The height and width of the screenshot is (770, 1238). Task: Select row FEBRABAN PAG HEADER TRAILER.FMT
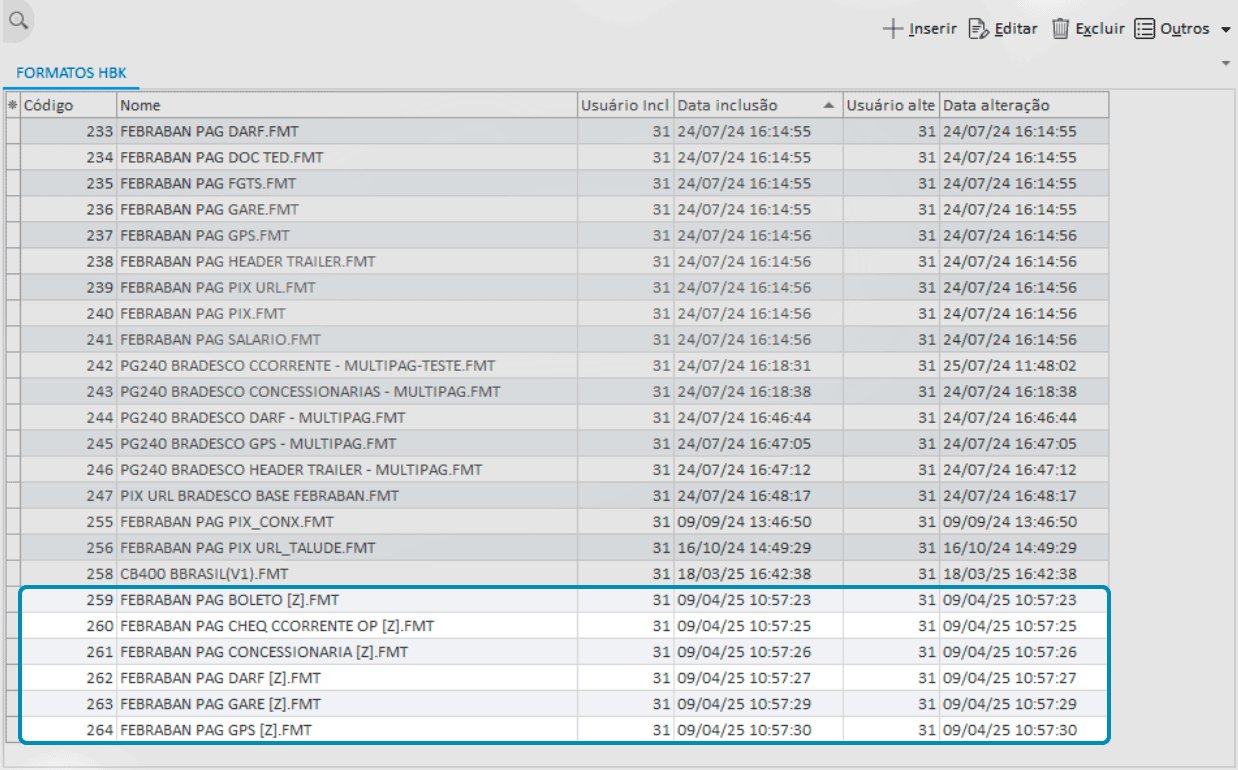[557, 261]
